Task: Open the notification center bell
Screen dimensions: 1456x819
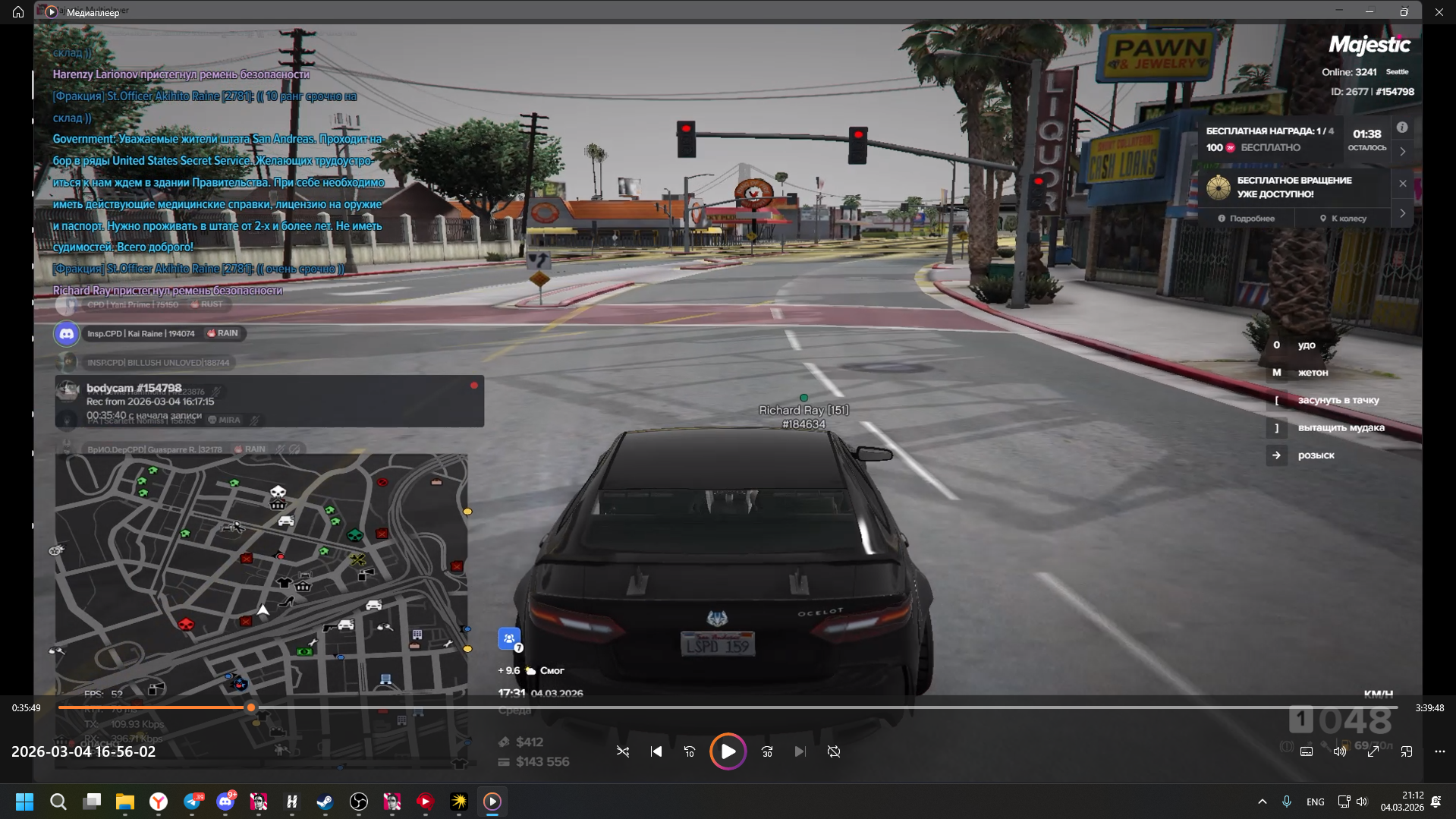Action: click(1436, 802)
